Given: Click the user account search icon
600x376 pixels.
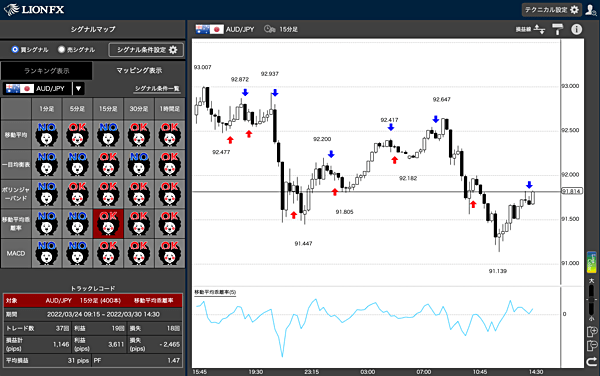Looking at the screenshot, I should point(591,10).
